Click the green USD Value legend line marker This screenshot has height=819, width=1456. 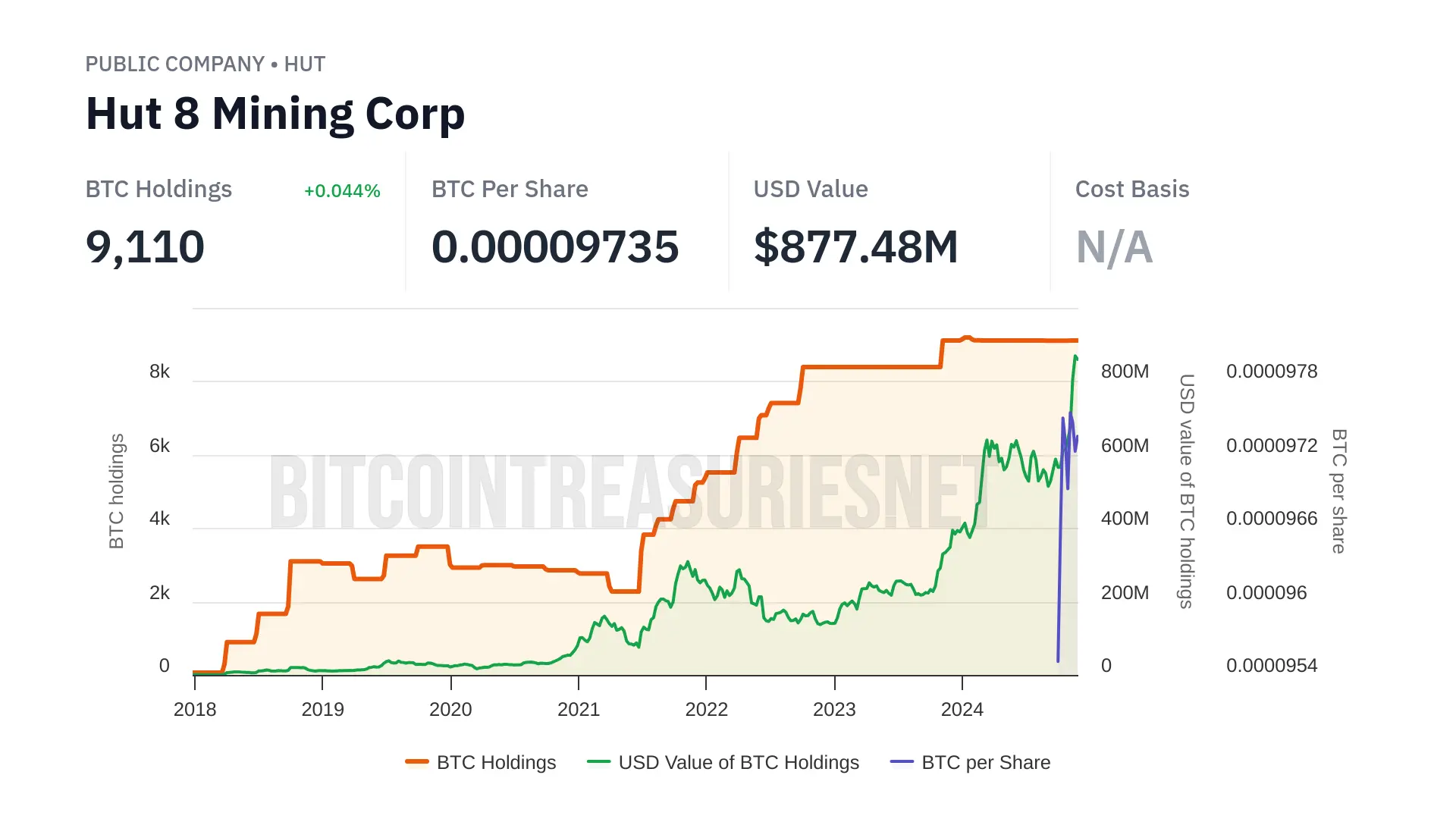click(598, 762)
